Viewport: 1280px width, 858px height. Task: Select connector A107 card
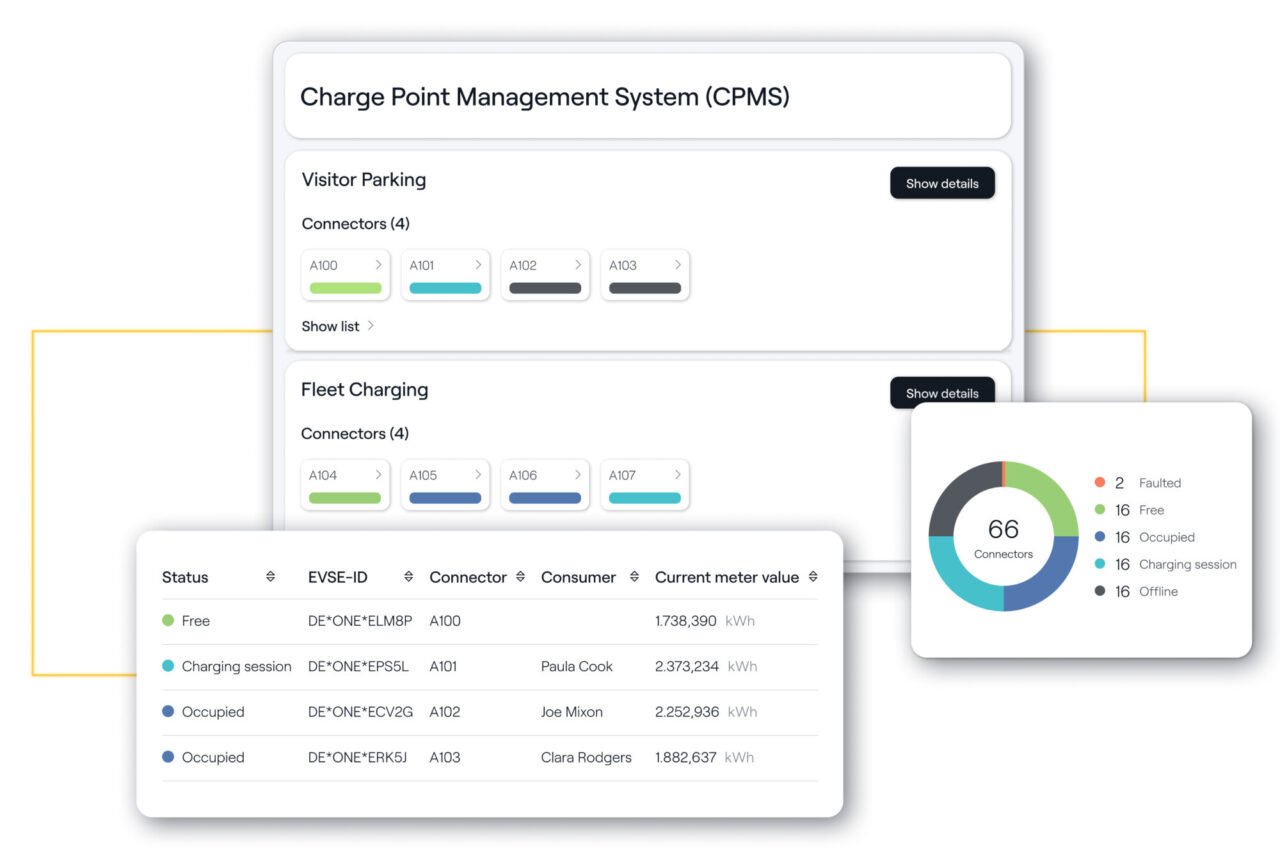click(x=645, y=484)
